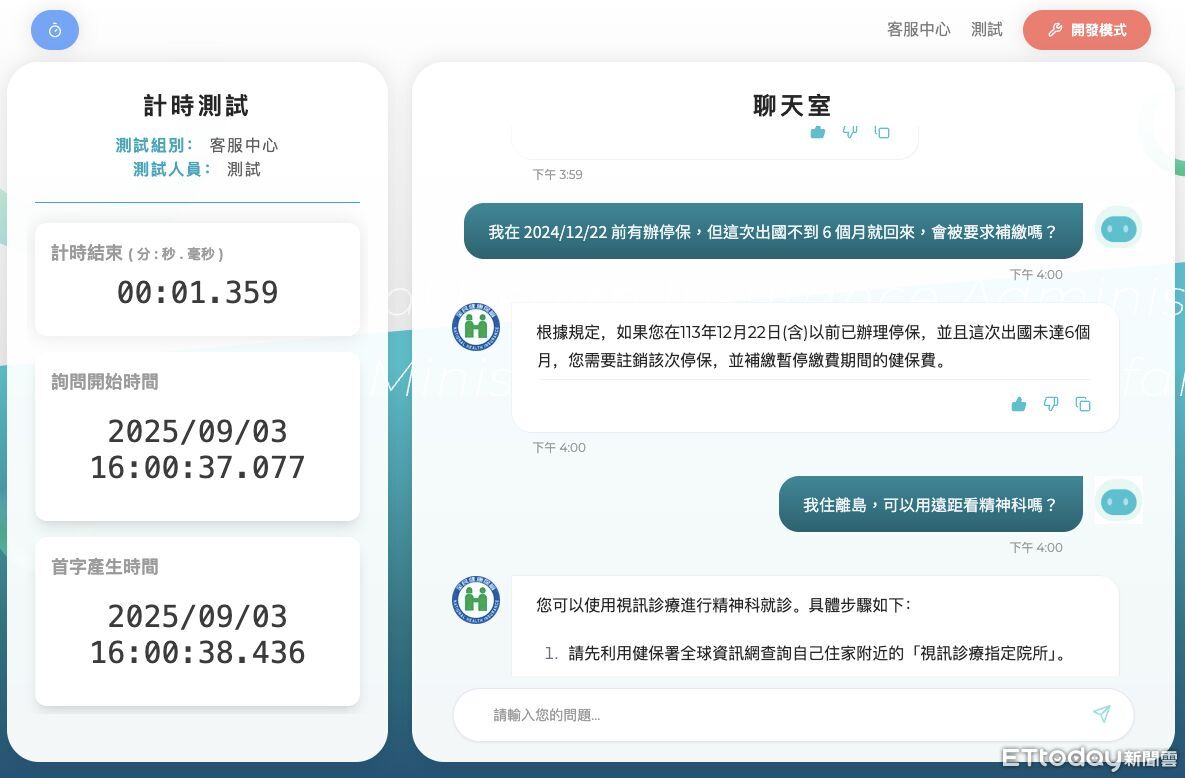Open the 客服中心 navigation link
The image size is (1185, 778).
[918, 30]
